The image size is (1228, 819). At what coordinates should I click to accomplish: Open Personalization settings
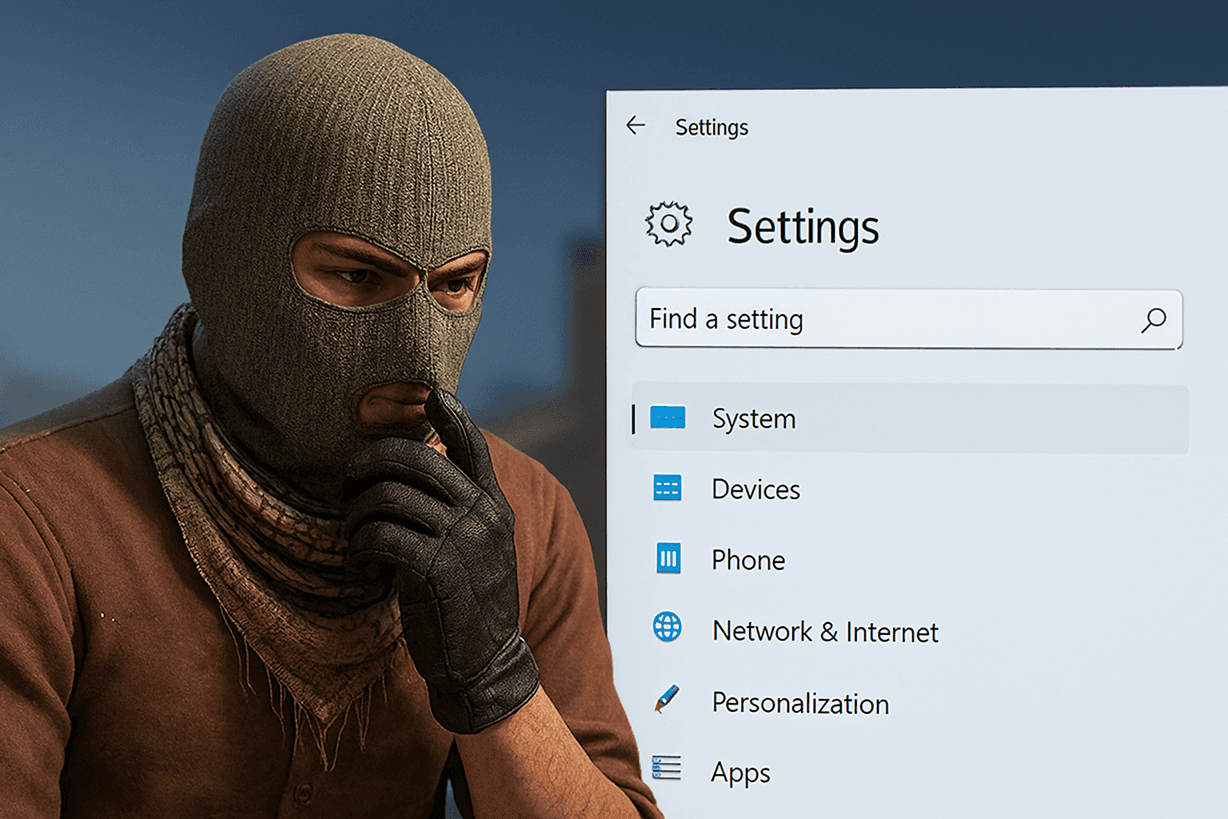point(800,703)
